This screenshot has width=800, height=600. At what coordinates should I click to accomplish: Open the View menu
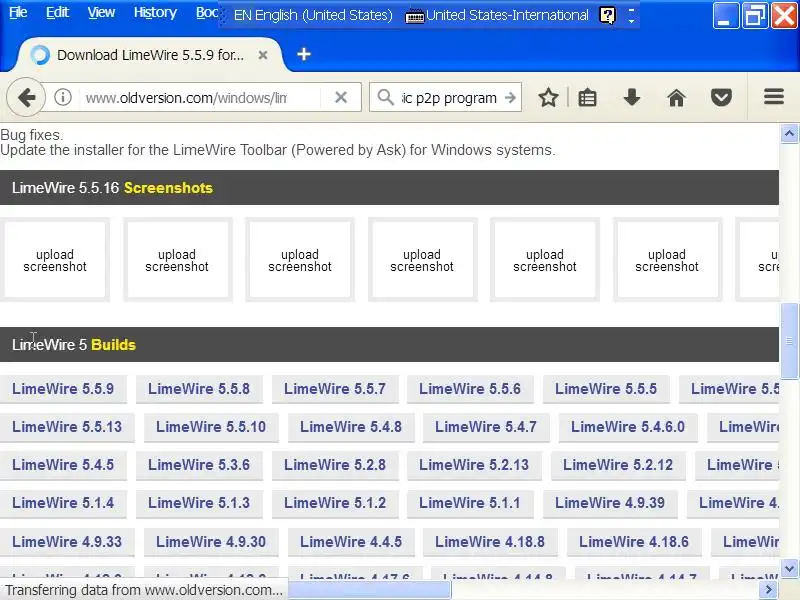click(101, 12)
